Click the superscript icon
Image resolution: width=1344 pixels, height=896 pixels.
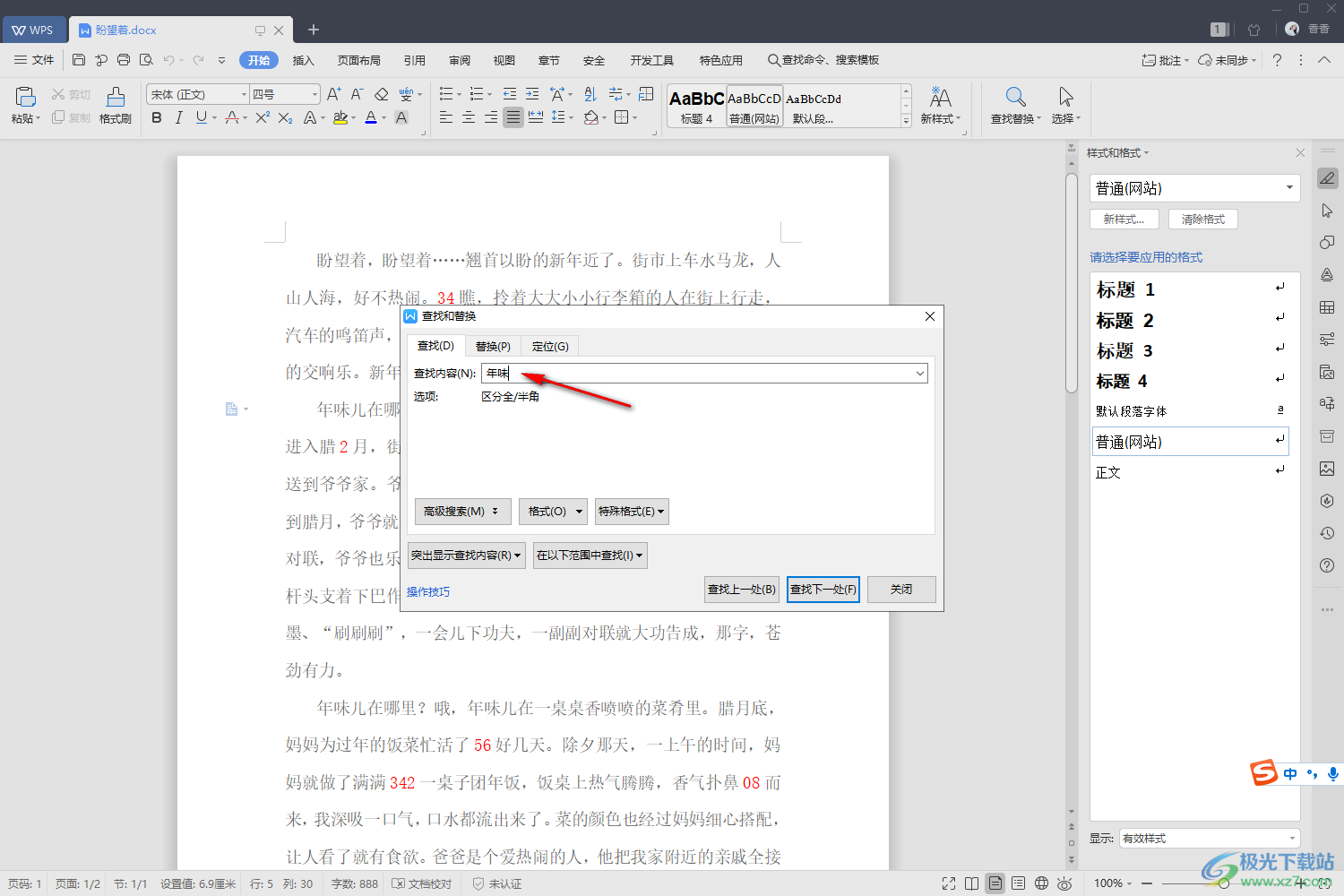click(263, 118)
